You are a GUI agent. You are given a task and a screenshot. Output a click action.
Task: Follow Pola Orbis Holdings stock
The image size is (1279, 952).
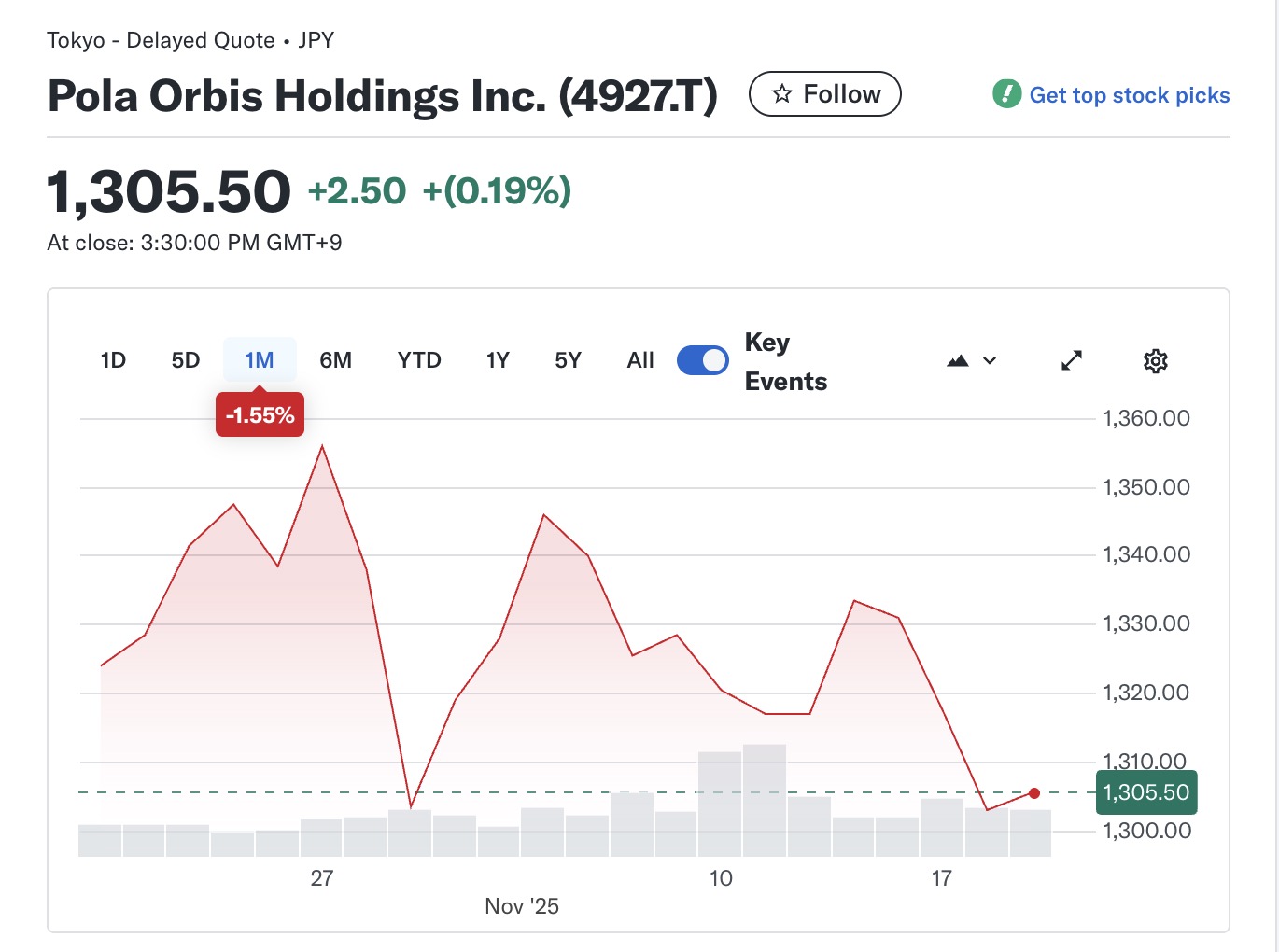pos(825,94)
